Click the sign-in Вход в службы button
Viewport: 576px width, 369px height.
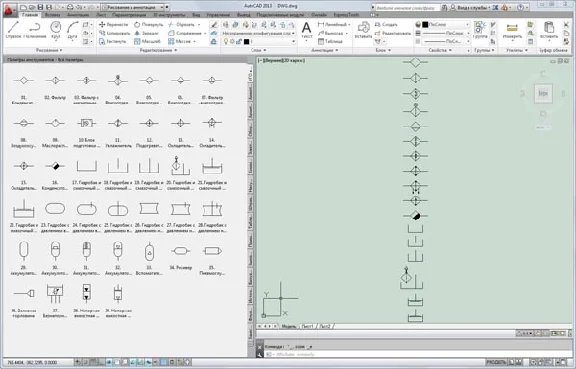coord(469,7)
